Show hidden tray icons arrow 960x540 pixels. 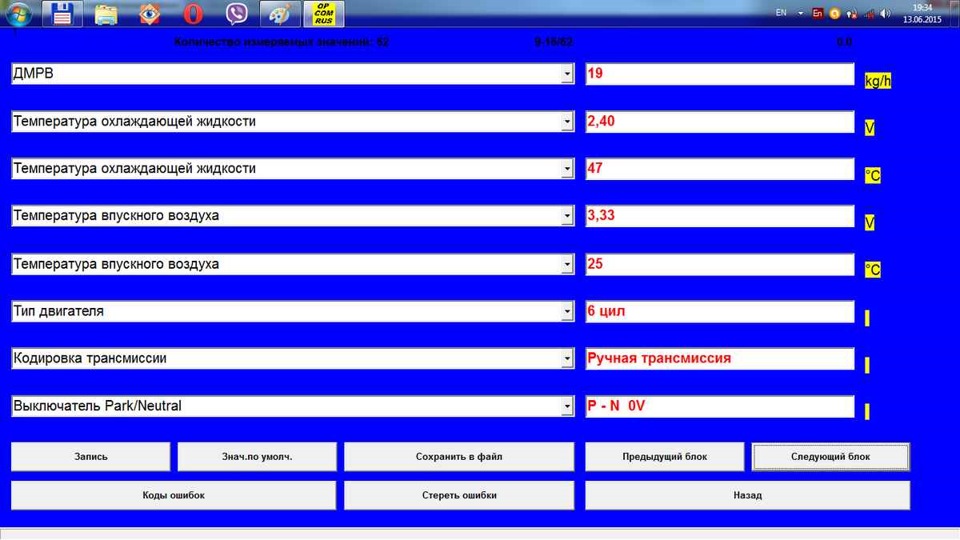pyautogui.click(x=800, y=13)
